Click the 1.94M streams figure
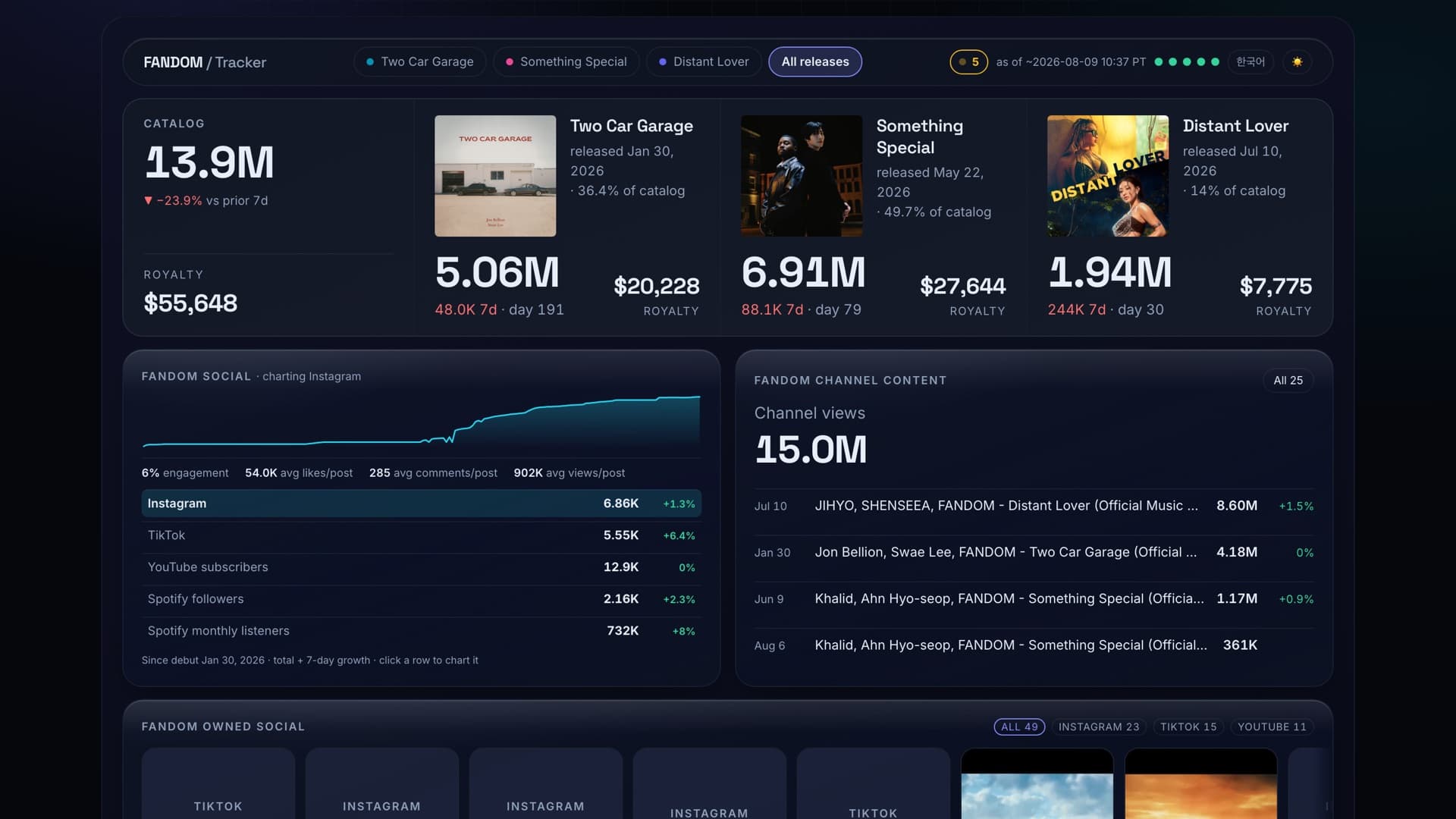1456x819 pixels. (1109, 272)
